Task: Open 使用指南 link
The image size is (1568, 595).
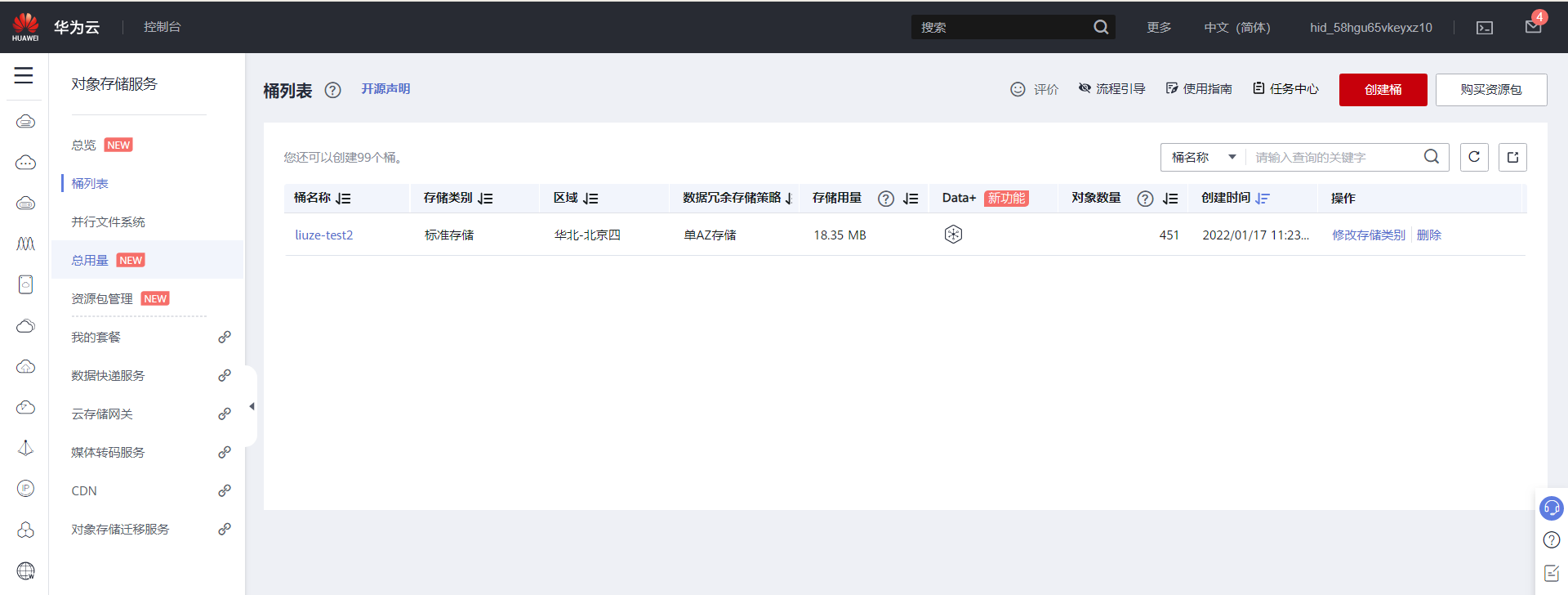Action: coord(1198,88)
